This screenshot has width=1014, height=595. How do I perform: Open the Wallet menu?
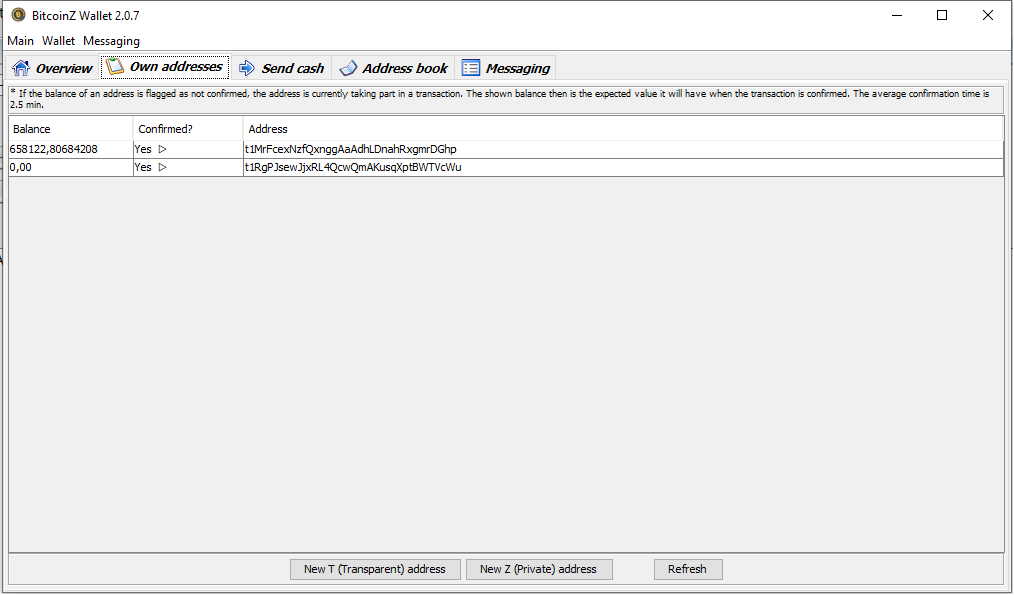coord(58,41)
